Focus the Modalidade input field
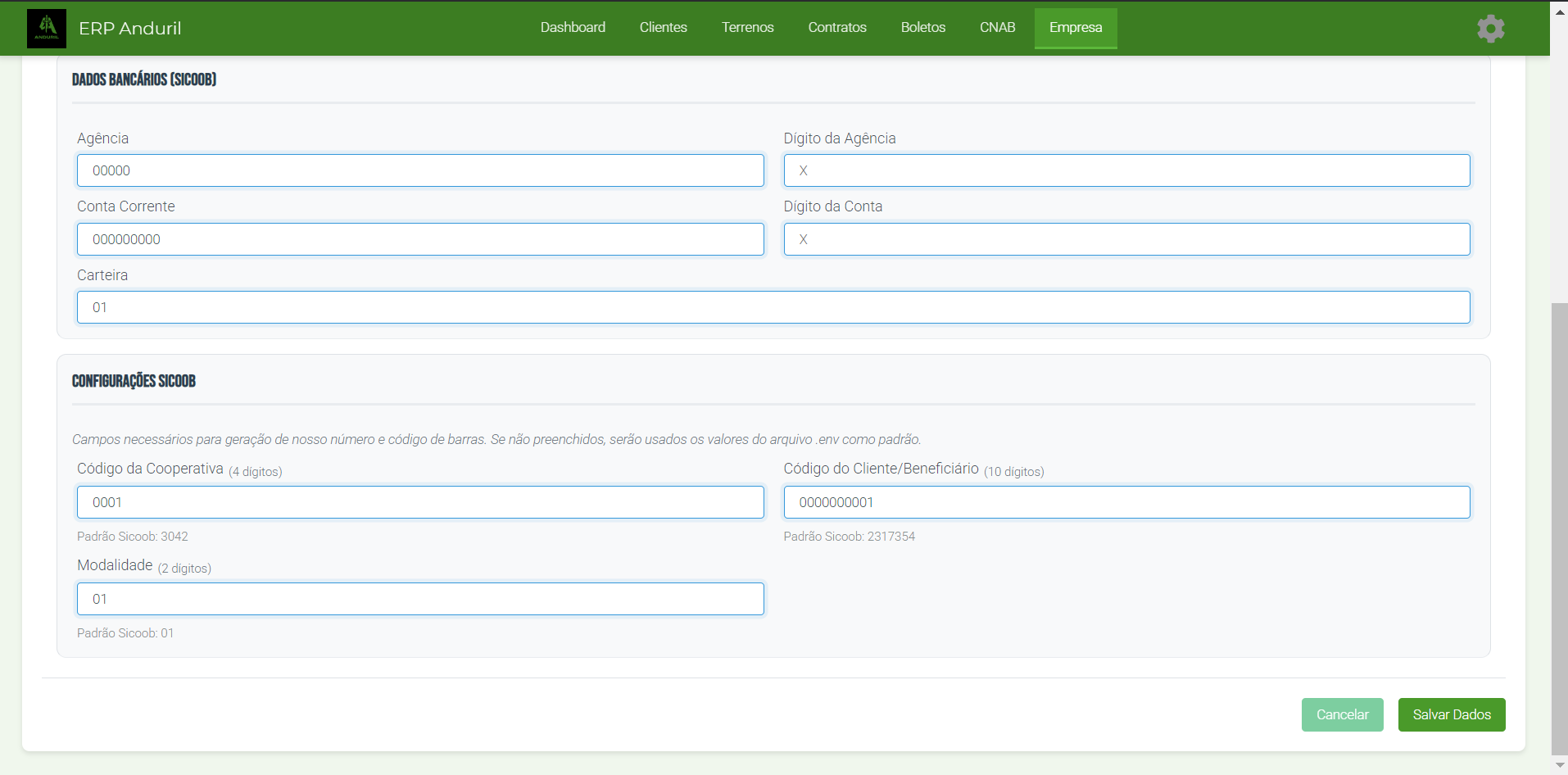1568x775 pixels. click(x=420, y=599)
